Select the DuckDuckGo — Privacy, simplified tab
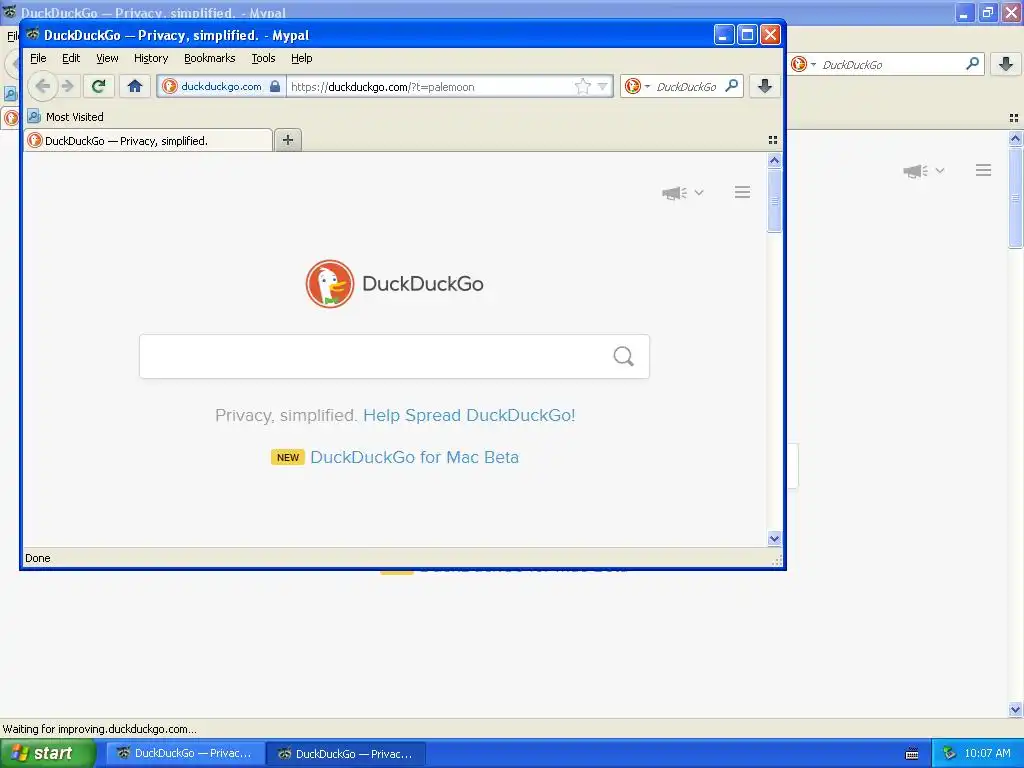This screenshot has height=768, width=1024. 148,140
